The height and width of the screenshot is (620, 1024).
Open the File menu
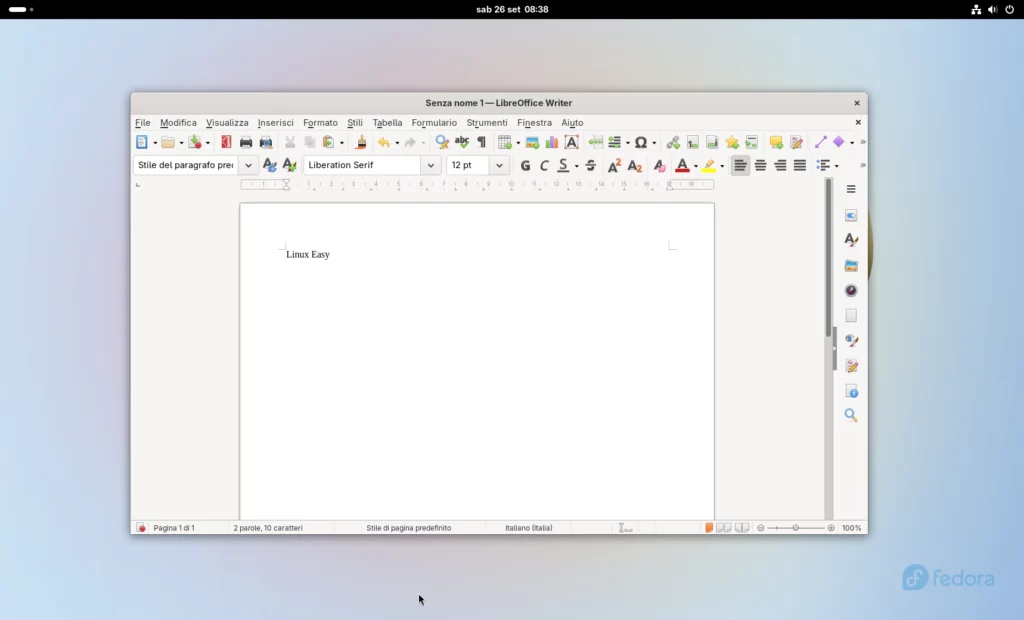pos(142,123)
